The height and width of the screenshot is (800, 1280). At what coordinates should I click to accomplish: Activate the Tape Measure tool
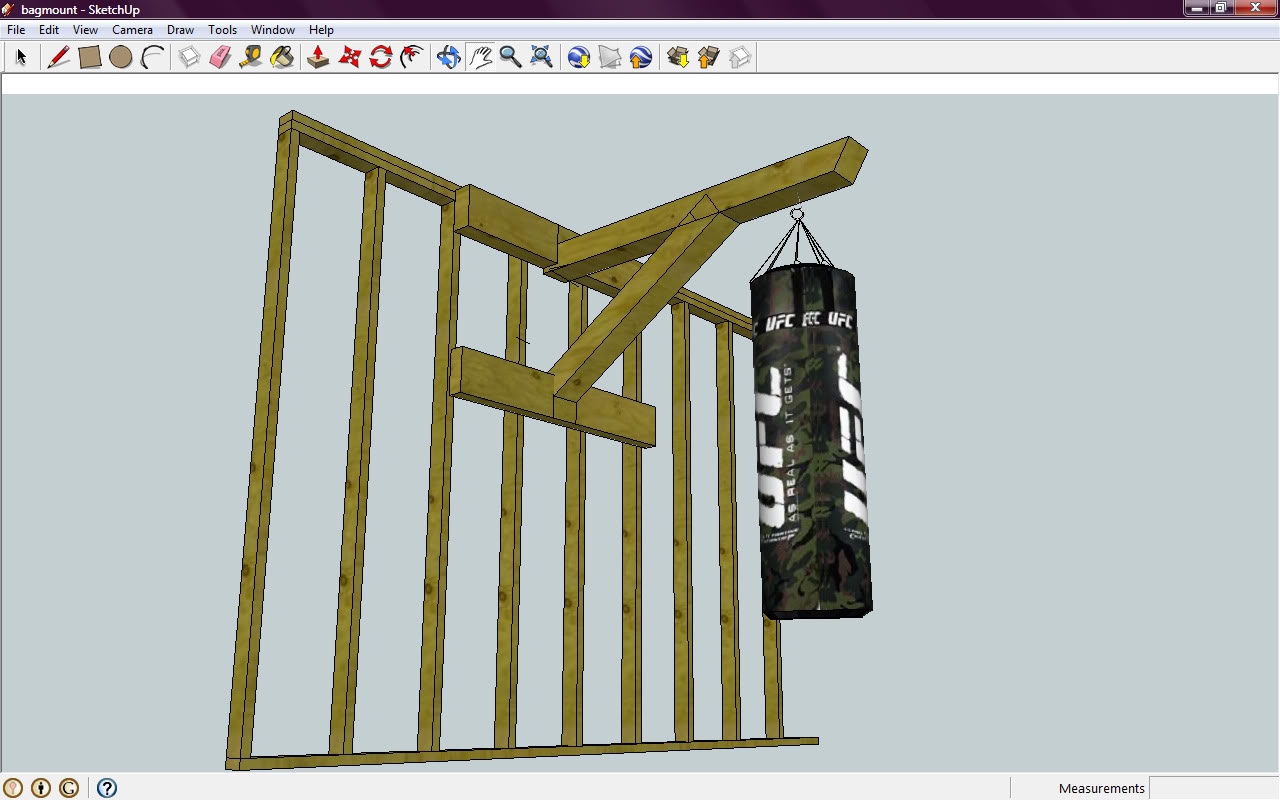pos(253,57)
